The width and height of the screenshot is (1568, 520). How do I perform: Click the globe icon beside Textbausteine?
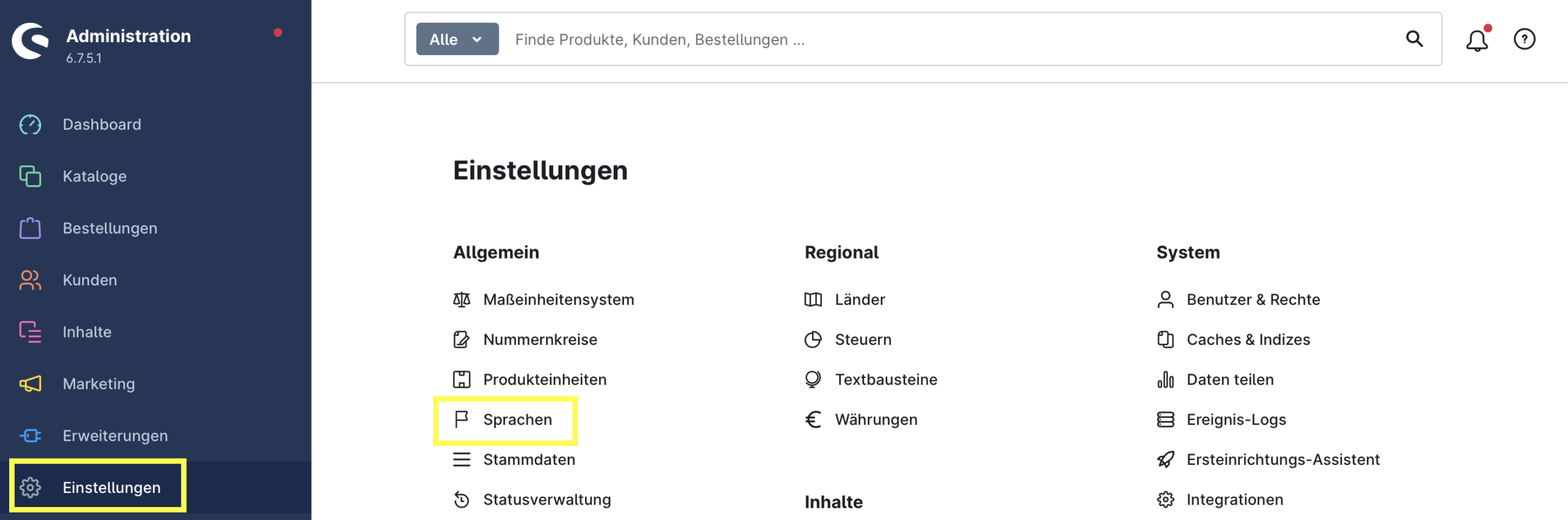point(813,380)
